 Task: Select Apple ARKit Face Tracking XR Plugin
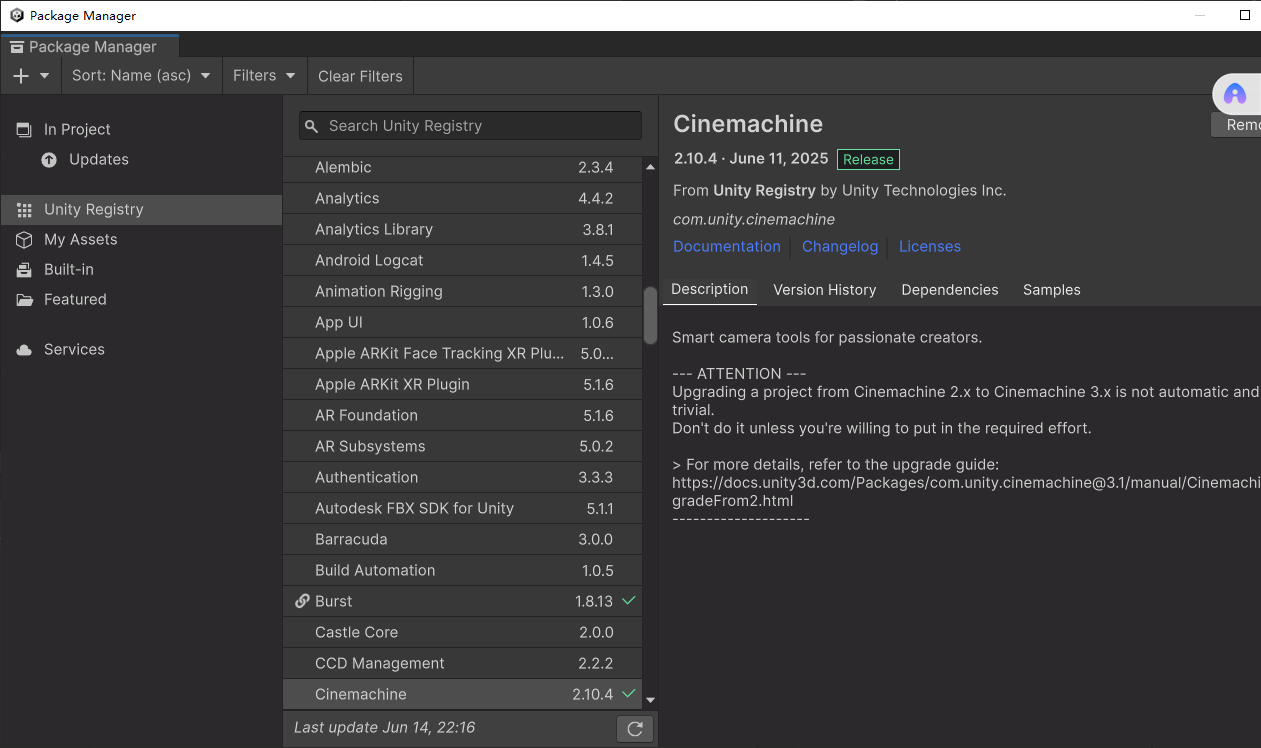click(463, 353)
